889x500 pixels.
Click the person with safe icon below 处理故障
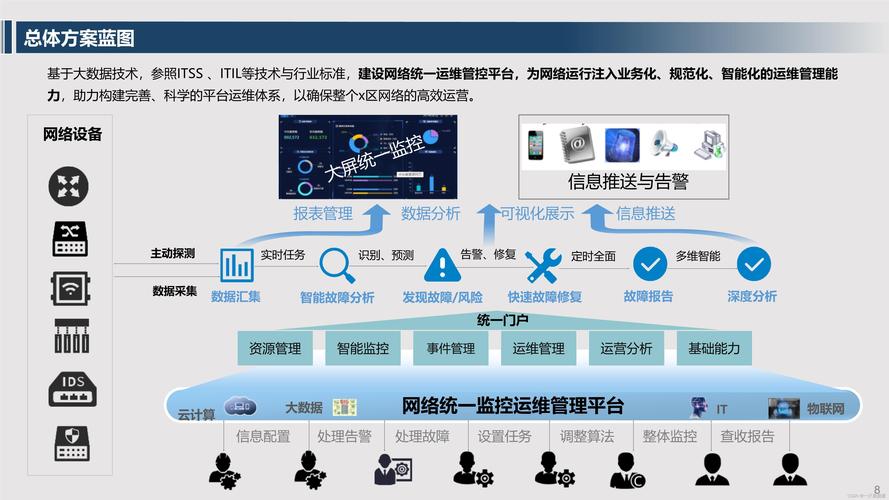(393, 469)
